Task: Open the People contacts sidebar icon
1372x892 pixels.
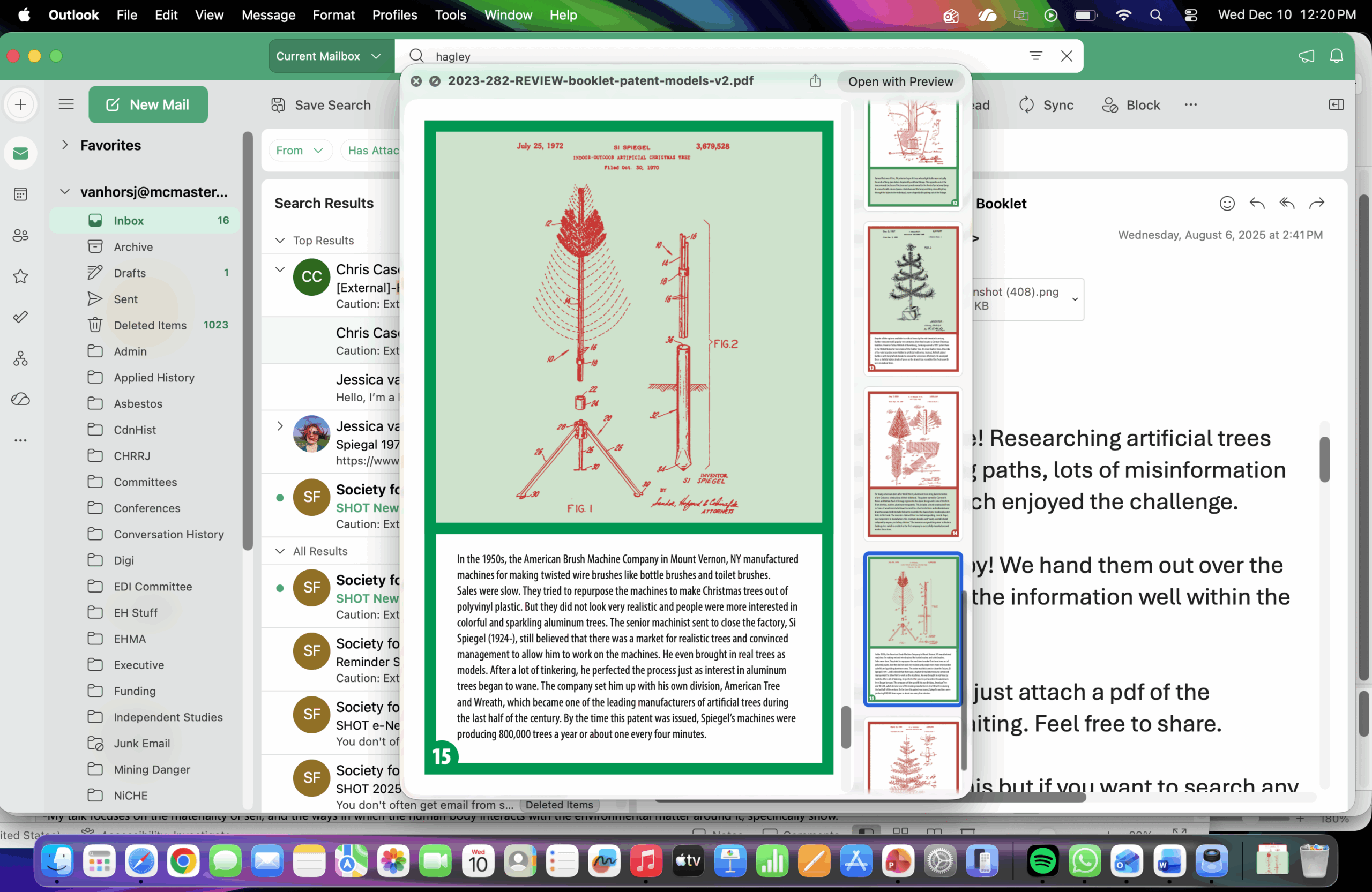Action: pos(21,235)
